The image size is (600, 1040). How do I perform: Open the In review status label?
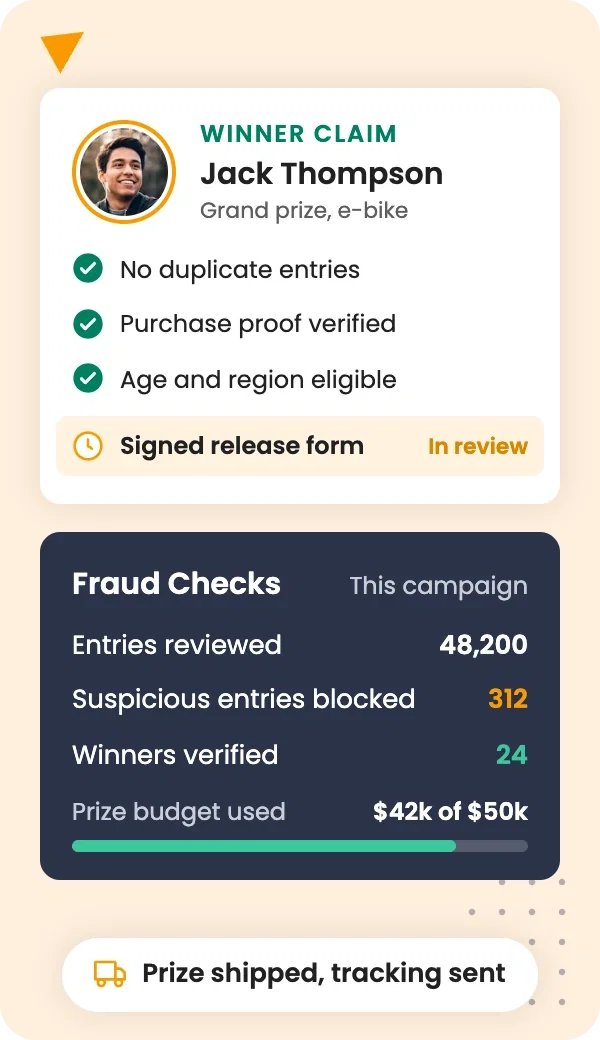pos(477,446)
